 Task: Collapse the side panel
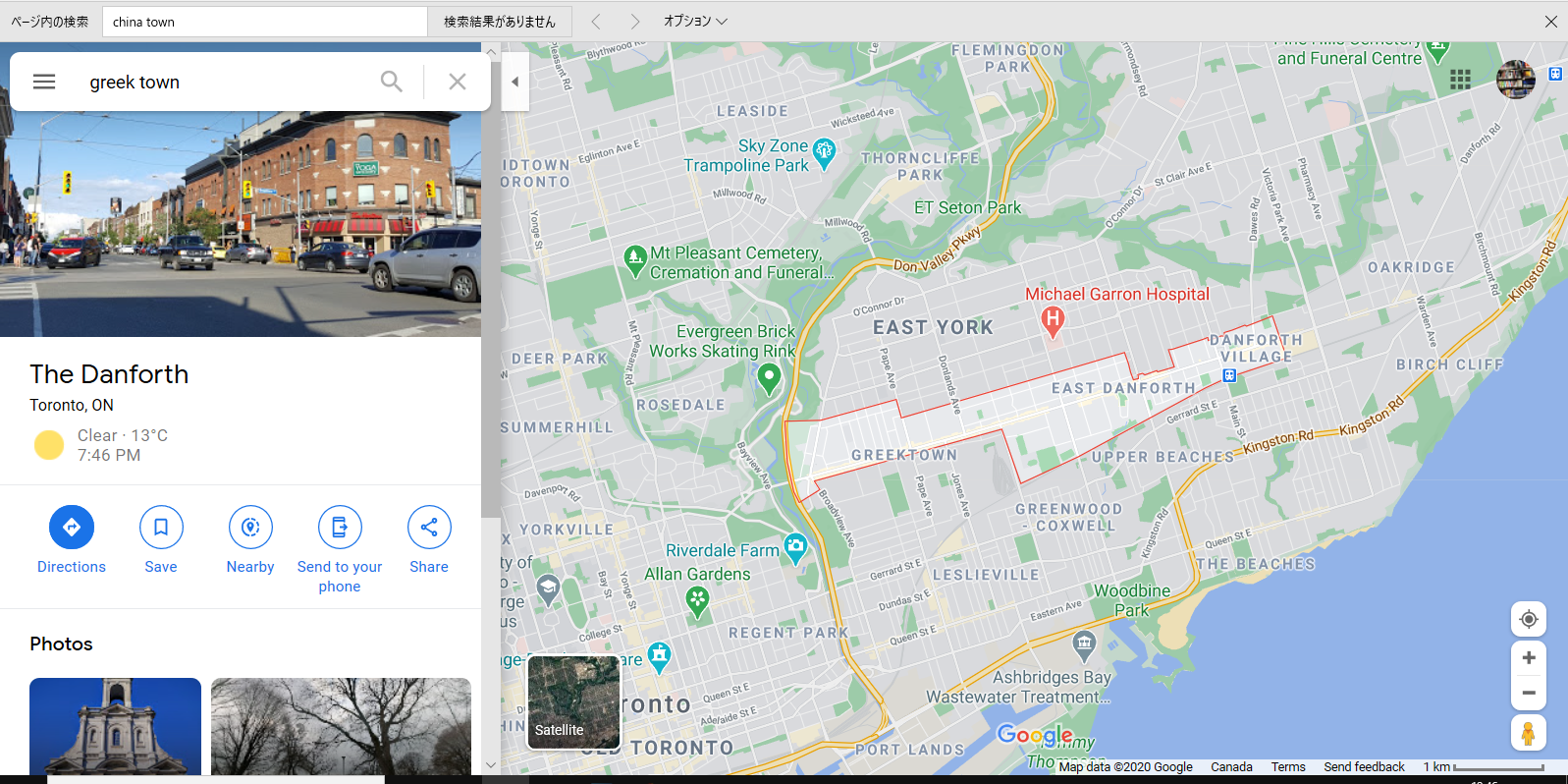[x=515, y=82]
